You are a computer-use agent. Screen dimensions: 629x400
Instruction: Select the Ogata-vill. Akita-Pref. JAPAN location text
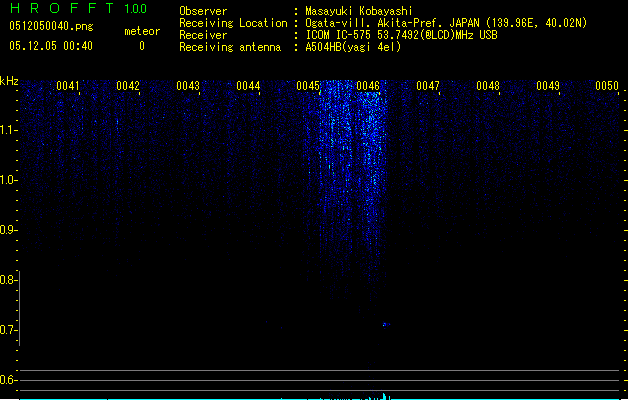(446, 23)
